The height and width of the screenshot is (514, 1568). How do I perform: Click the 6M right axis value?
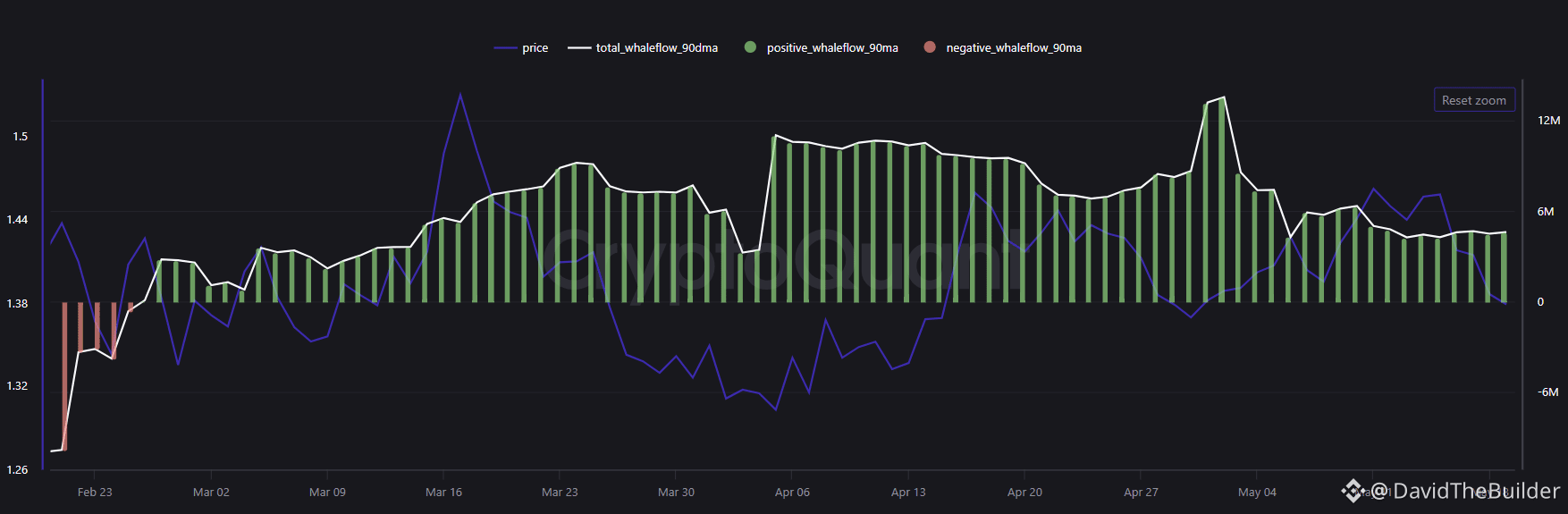coord(1546,212)
